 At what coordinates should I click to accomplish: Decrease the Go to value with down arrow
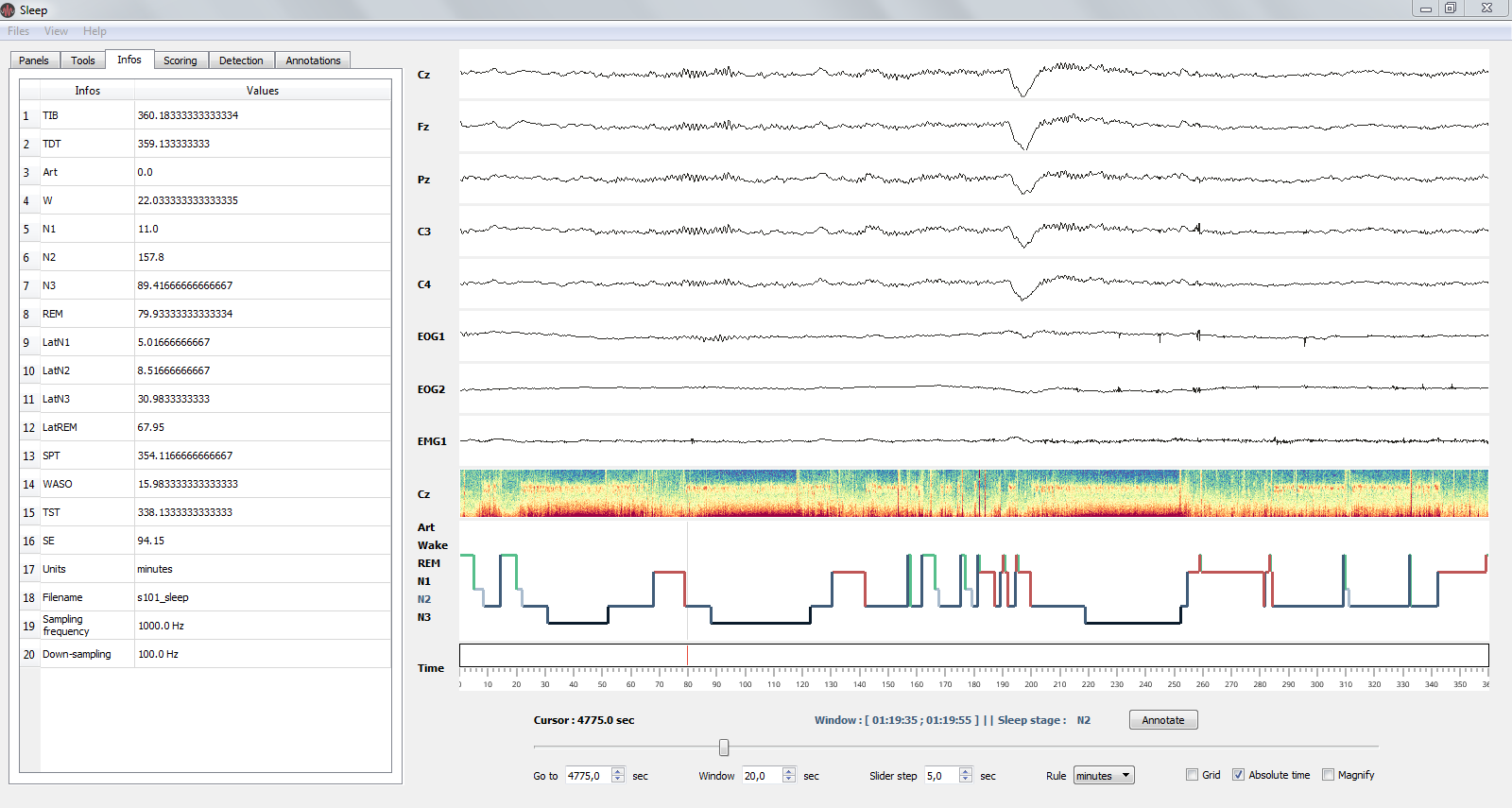pos(618,780)
